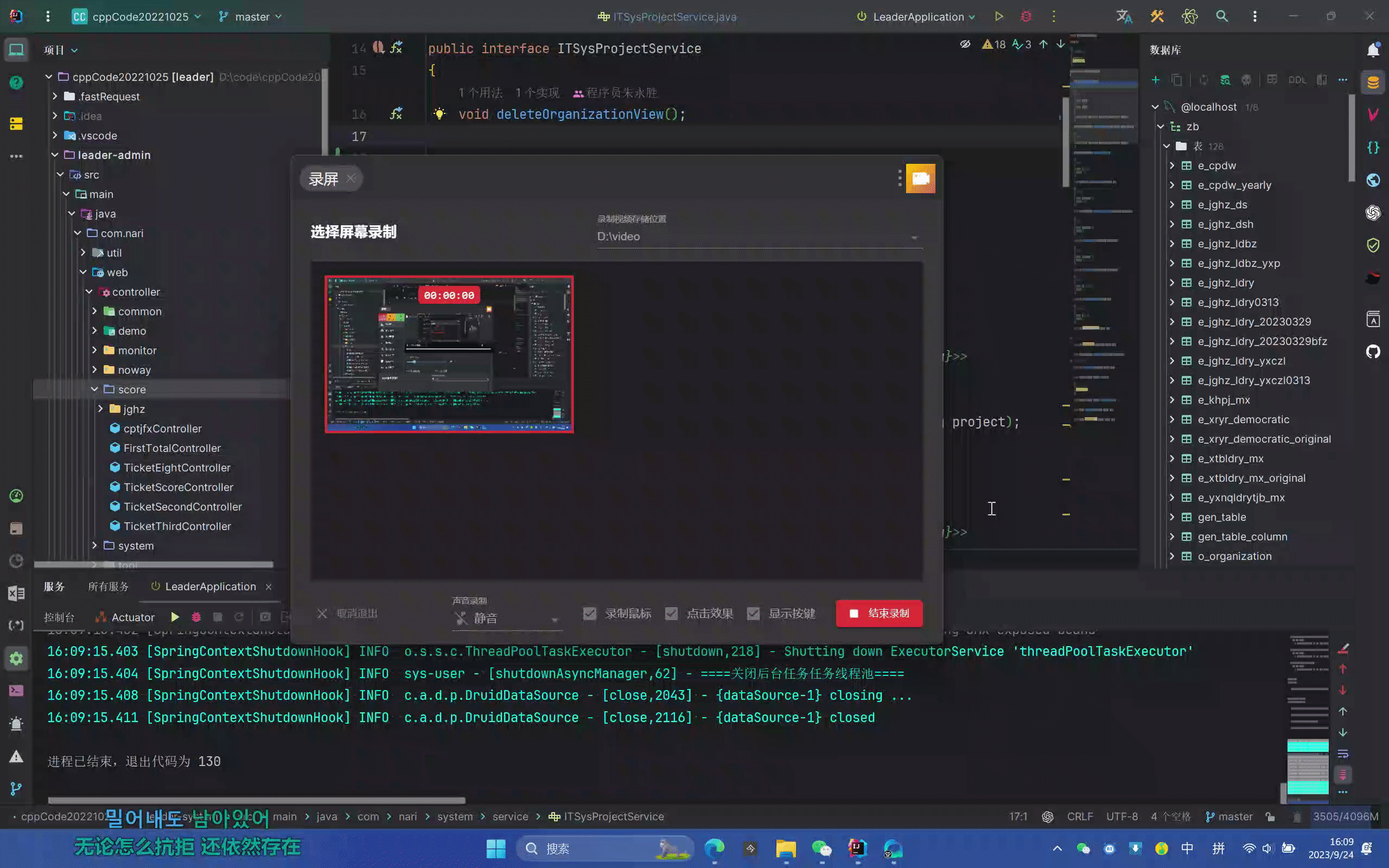Open Search Everywhere magnifier icon
The image size is (1389, 868).
click(1221, 17)
